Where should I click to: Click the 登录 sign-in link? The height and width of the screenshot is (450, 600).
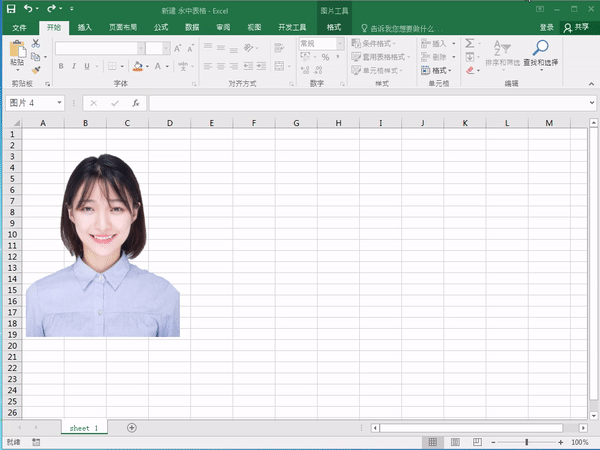tap(546, 27)
